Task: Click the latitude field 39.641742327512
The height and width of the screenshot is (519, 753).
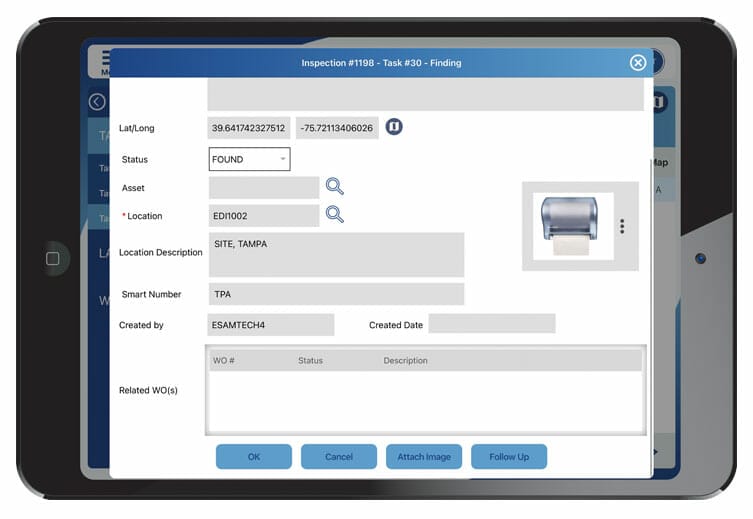Action: point(249,128)
